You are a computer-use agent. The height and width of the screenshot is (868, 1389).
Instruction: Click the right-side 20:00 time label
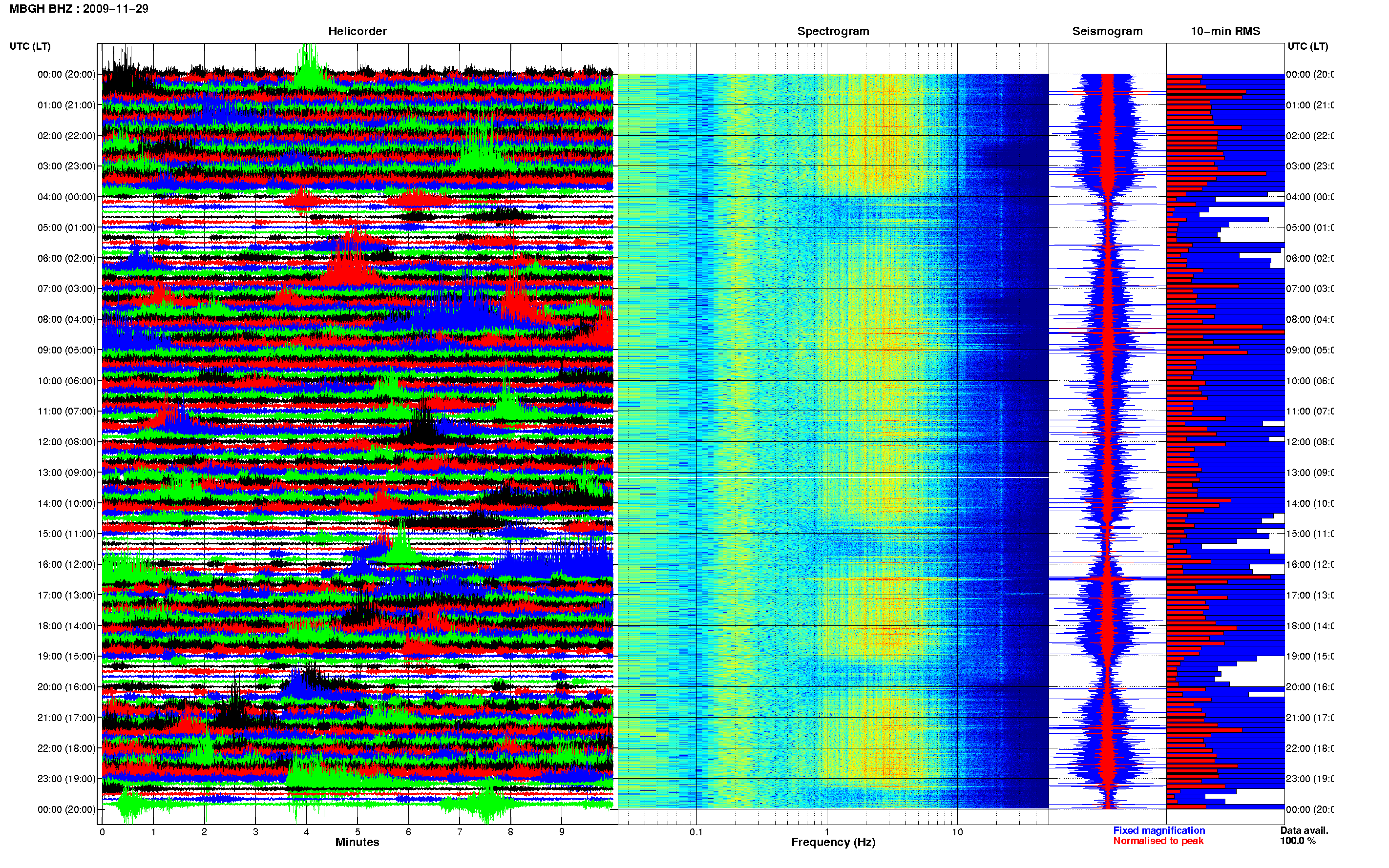pos(1310,686)
